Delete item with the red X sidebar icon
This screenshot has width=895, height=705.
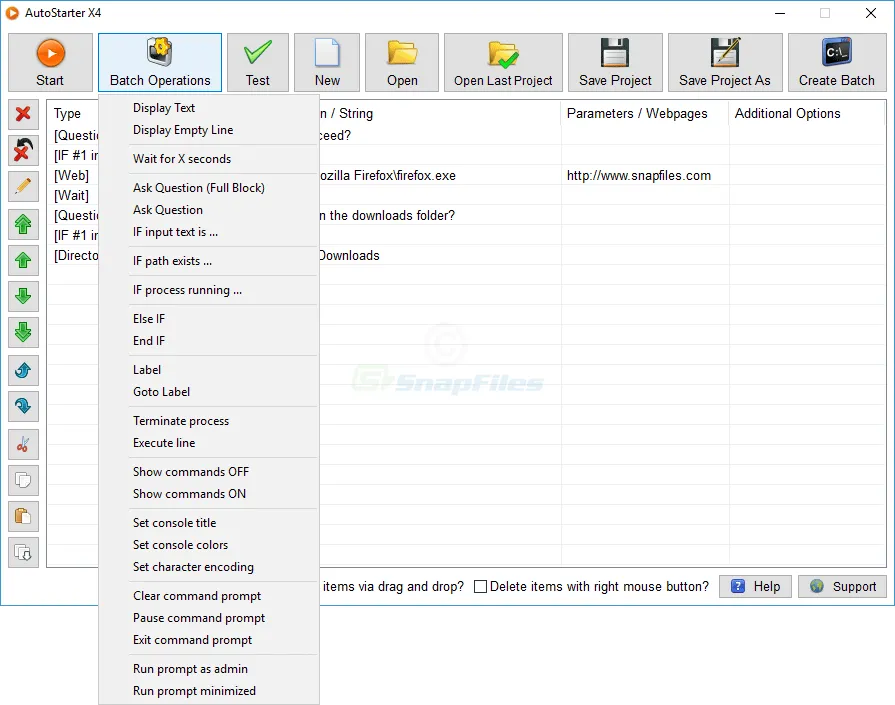[23, 114]
